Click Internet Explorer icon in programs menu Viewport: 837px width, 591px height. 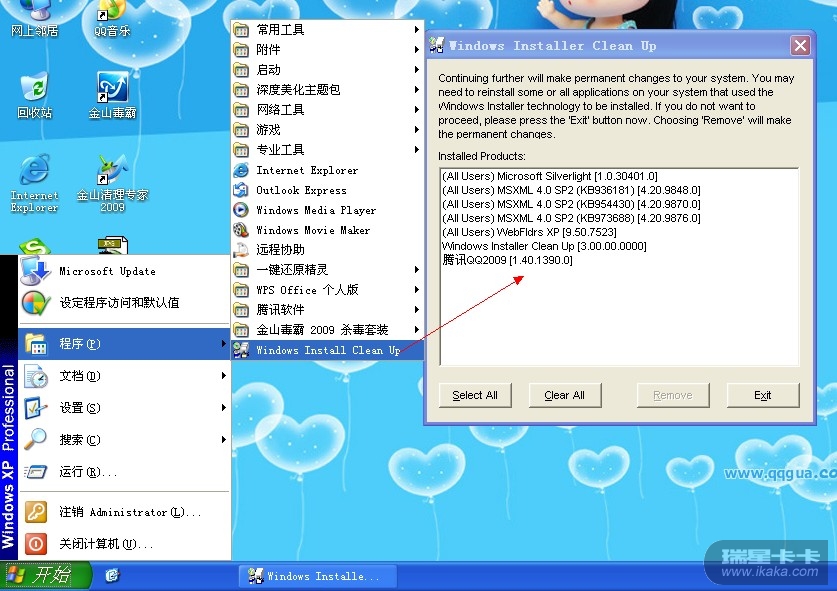241,170
